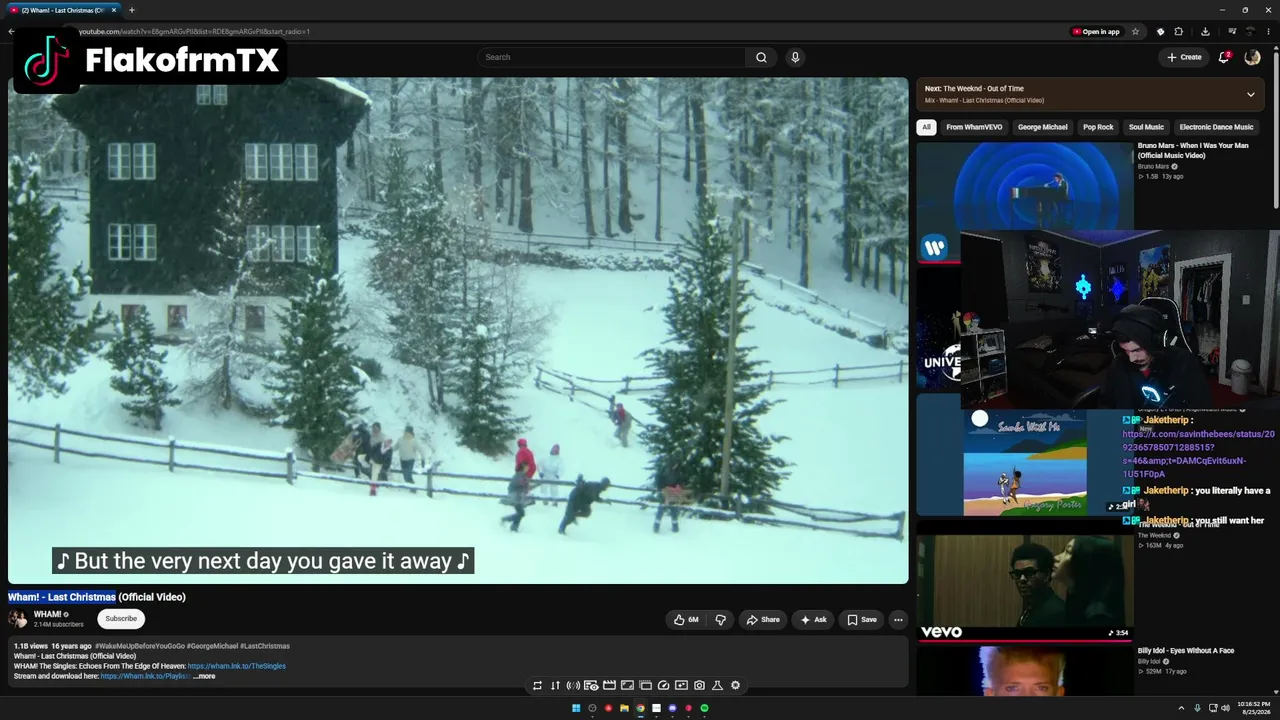Open the vevo thumbnail with 3:54 duration
The height and width of the screenshot is (720, 1280).
(x=1025, y=585)
